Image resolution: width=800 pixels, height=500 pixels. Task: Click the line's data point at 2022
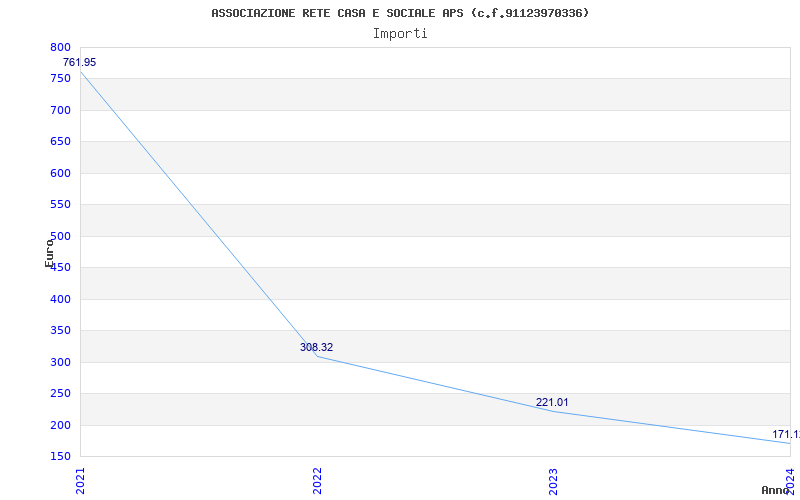tap(317, 356)
